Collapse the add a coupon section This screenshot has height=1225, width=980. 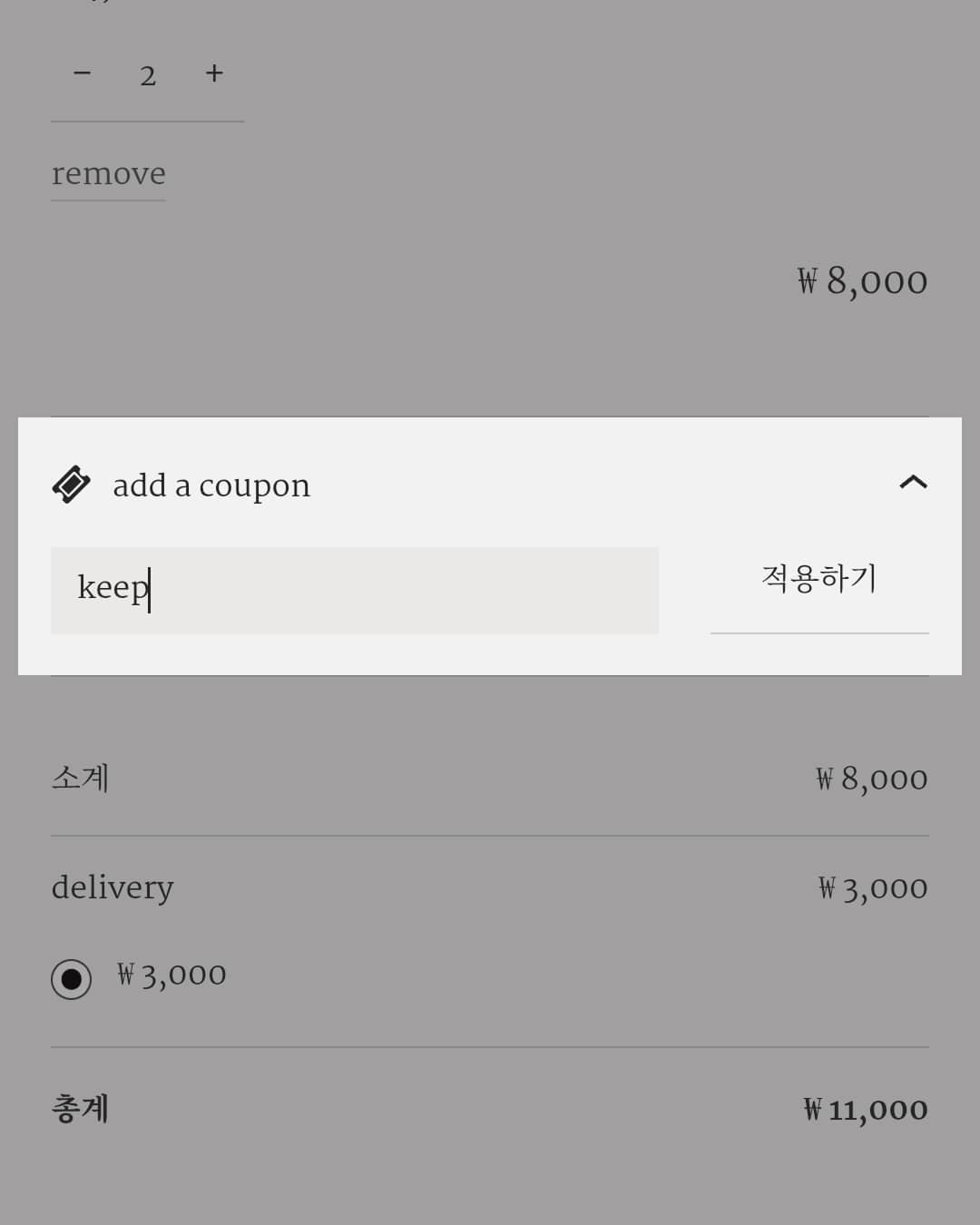(x=913, y=482)
